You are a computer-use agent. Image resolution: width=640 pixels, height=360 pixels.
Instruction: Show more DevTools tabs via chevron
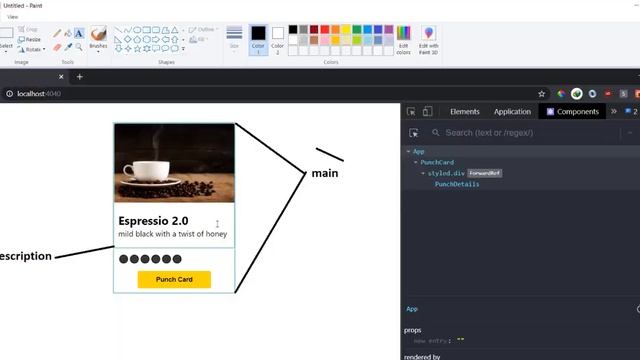click(613, 111)
